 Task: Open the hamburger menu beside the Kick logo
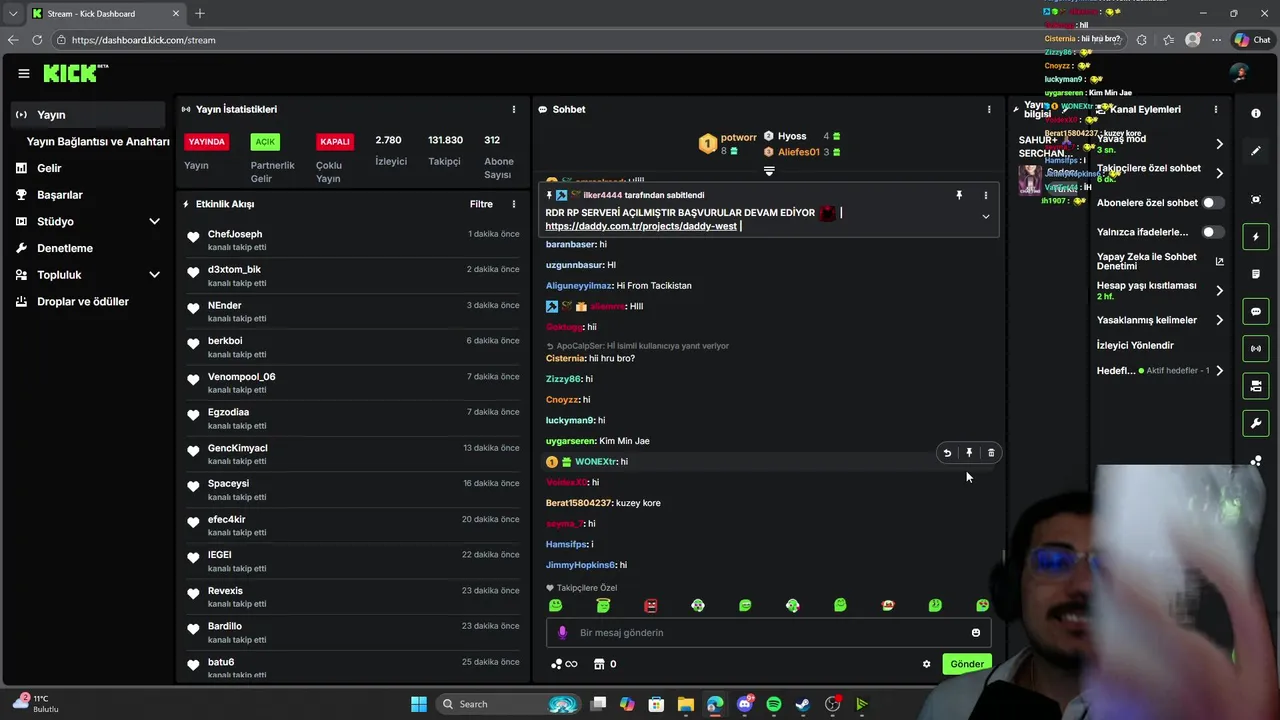pos(23,73)
